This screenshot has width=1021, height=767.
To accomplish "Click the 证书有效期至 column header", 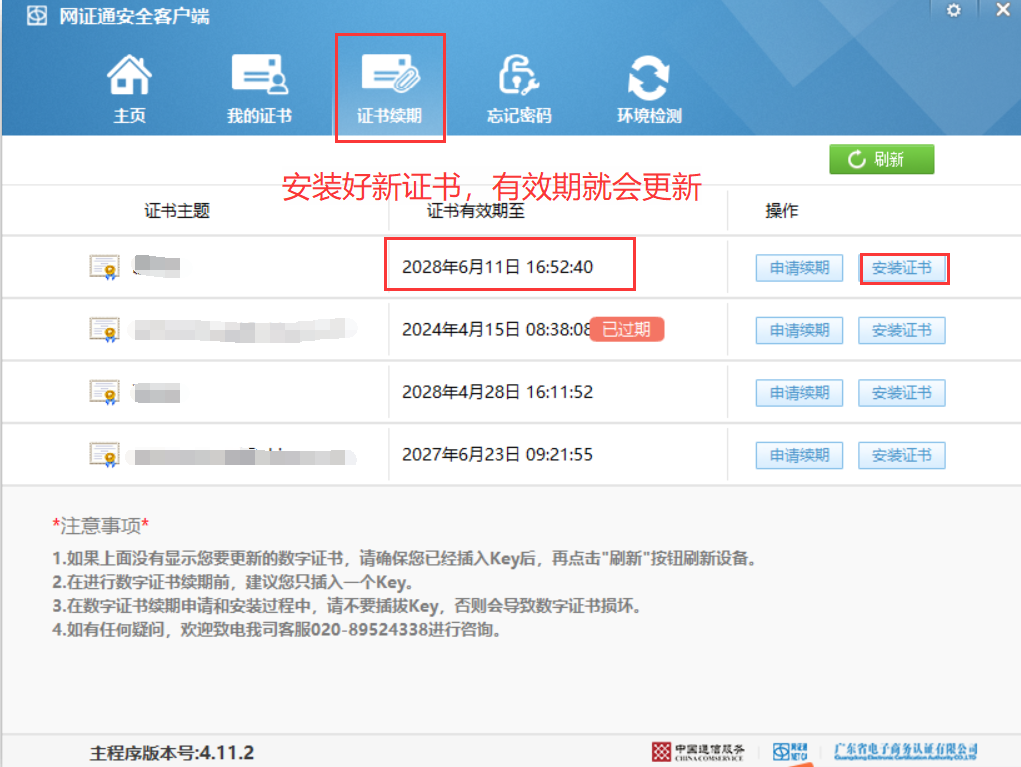I will click(476, 211).
